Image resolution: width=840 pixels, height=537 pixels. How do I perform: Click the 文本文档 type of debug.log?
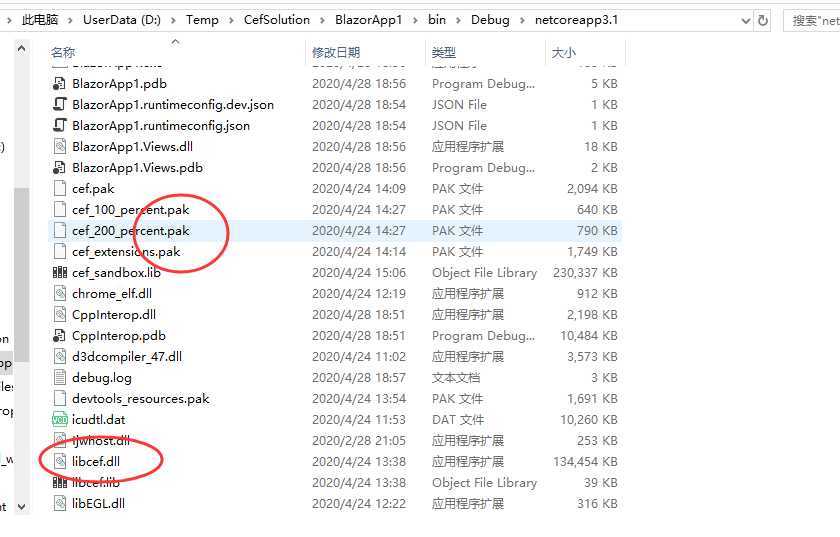456,378
